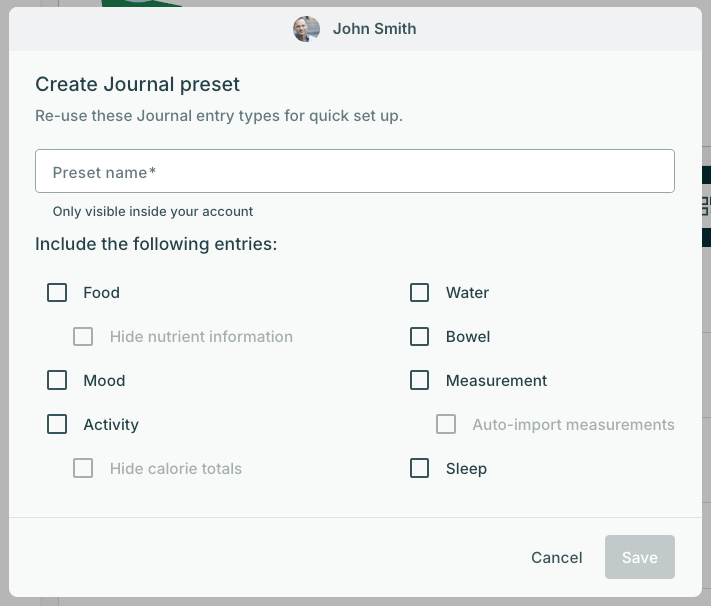Check the Mood entry checkbox
711x606 pixels.
point(57,381)
